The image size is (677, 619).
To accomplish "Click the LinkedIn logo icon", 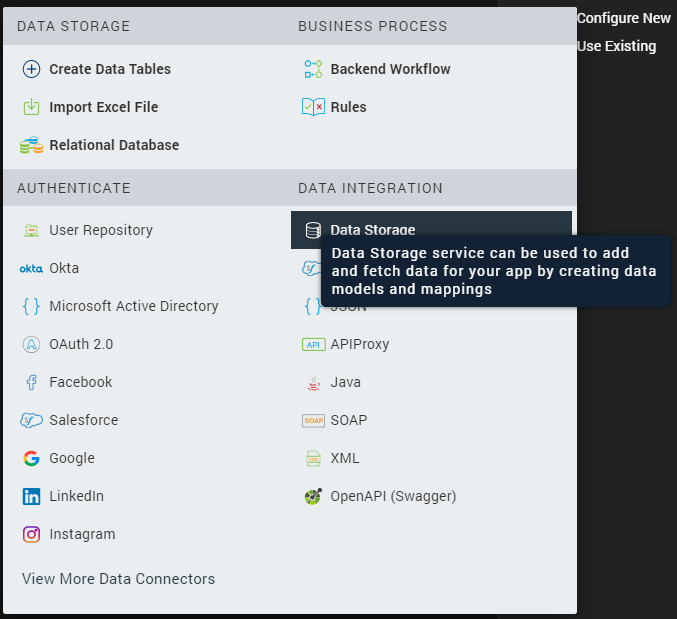I will 31,496.
